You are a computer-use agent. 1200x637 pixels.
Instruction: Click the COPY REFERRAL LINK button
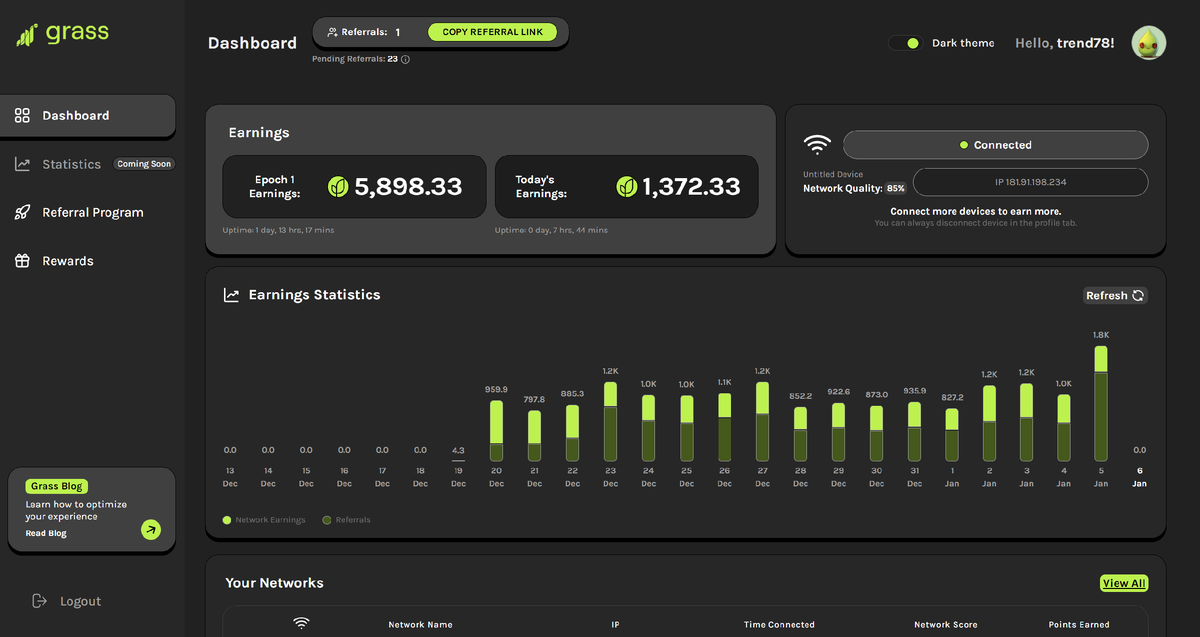click(x=492, y=32)
